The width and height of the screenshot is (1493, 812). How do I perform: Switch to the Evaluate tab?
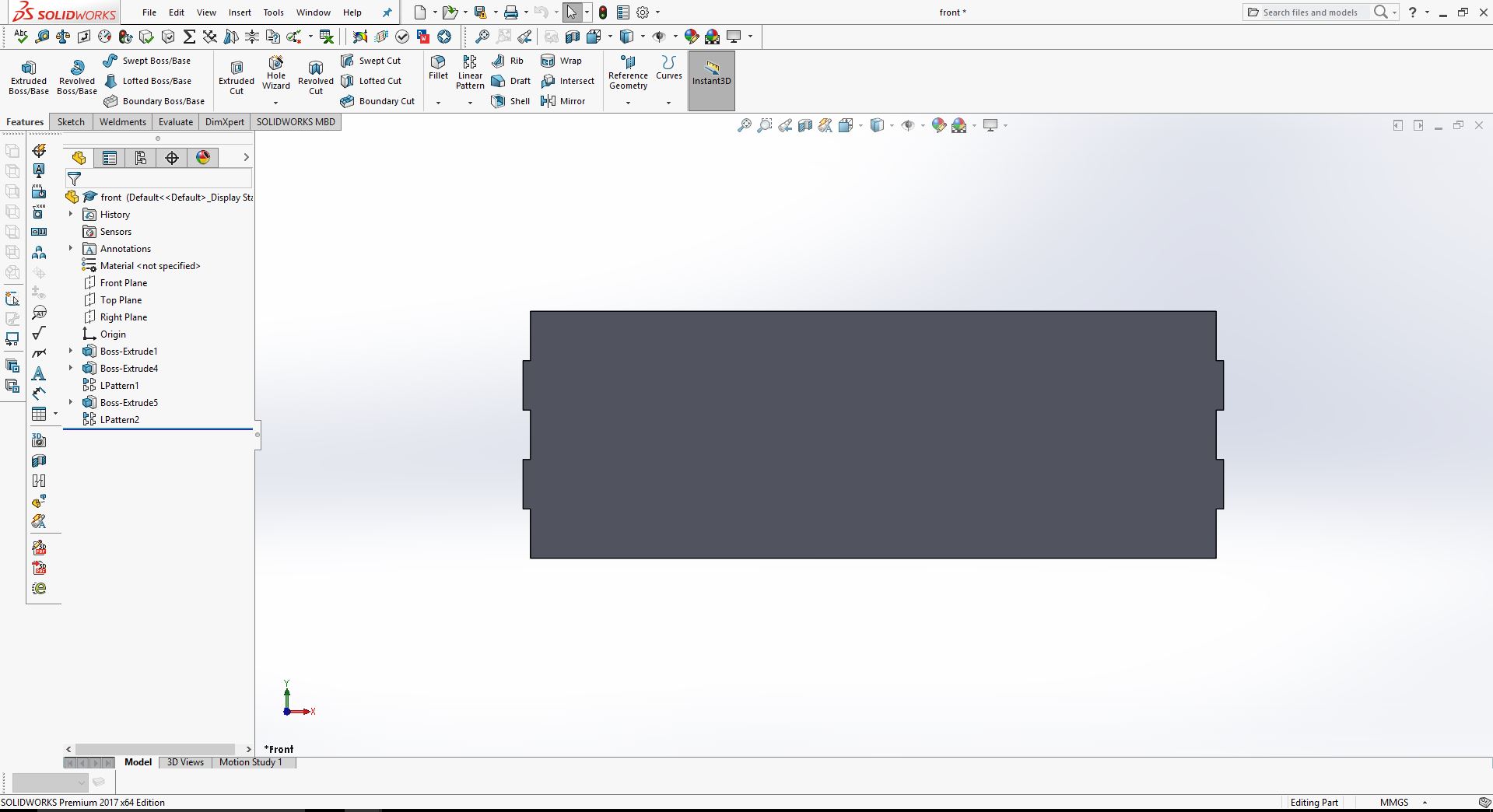coord(176,122)
